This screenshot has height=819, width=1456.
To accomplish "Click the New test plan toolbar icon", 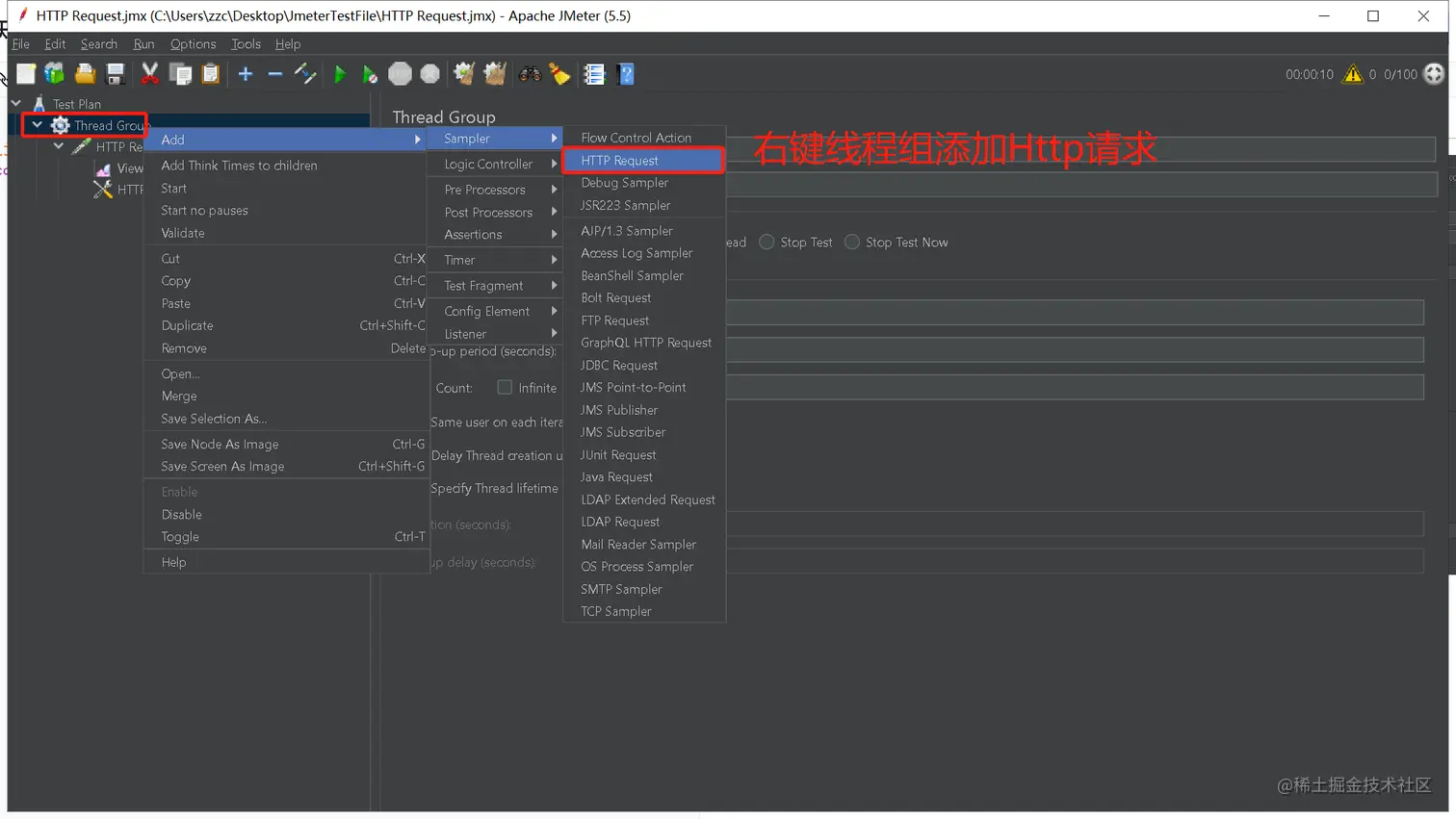I will click(26, 74).
